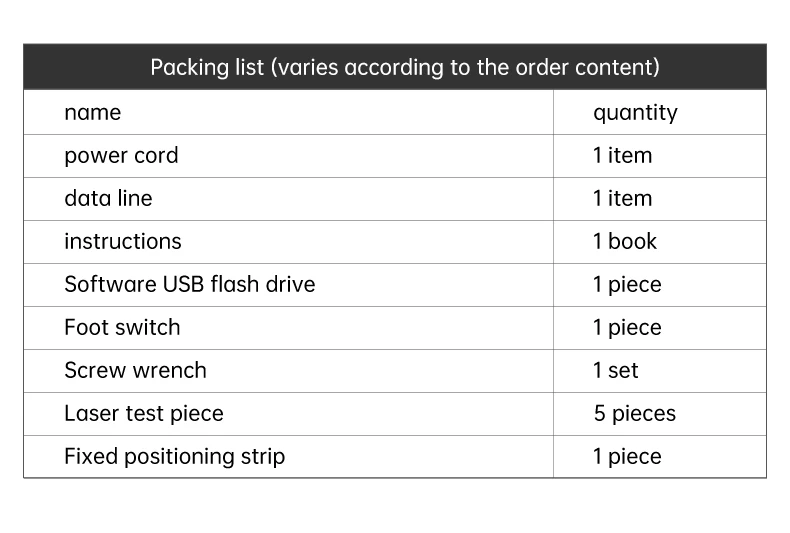
Task: Select 'Fixed positioning strip' cell
Action: pyautogui.click(x=174, y=457)
